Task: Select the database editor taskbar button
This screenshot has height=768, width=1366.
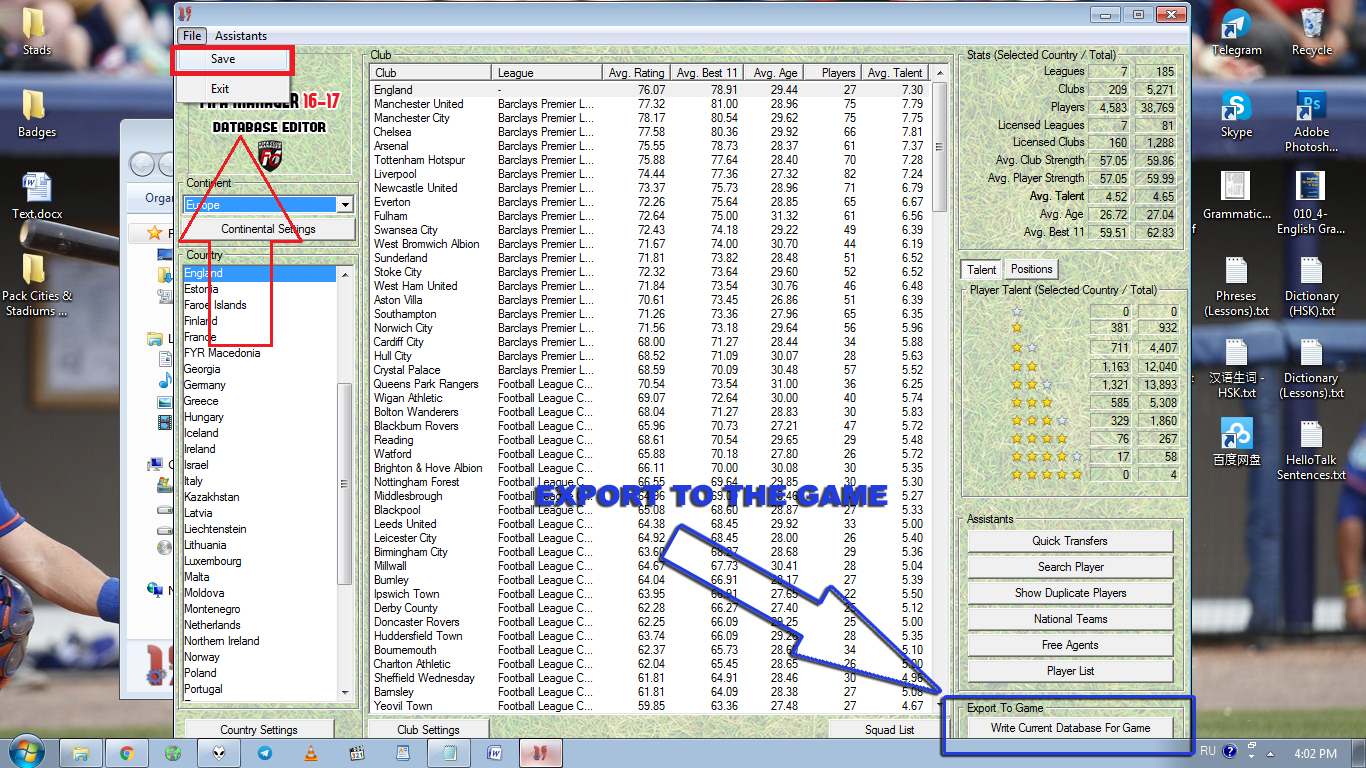Action: 540,753
